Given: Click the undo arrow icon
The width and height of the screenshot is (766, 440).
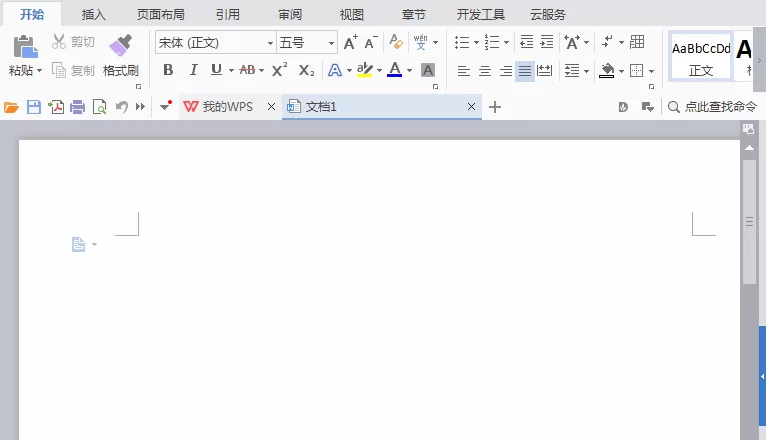Looking at the screenshot, I should pos(122,107).
